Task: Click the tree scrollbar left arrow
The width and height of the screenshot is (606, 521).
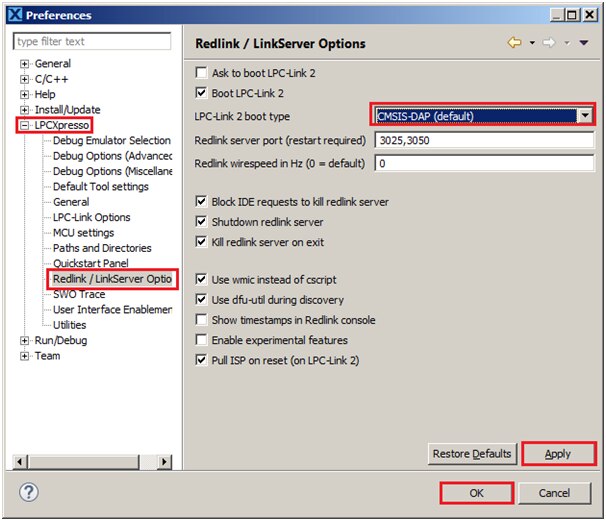Action: pyautogui.click(x=20, y=461)
